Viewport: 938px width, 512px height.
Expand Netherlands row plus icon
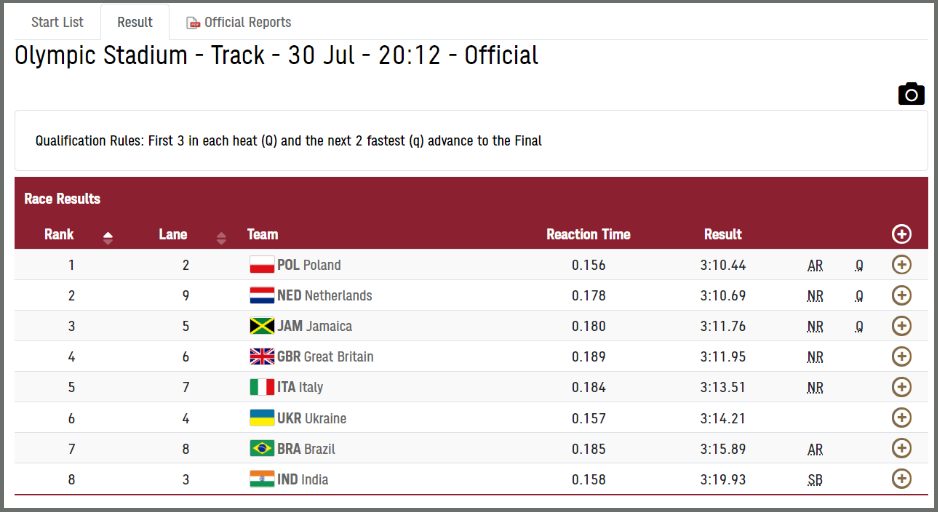(902, 295)
